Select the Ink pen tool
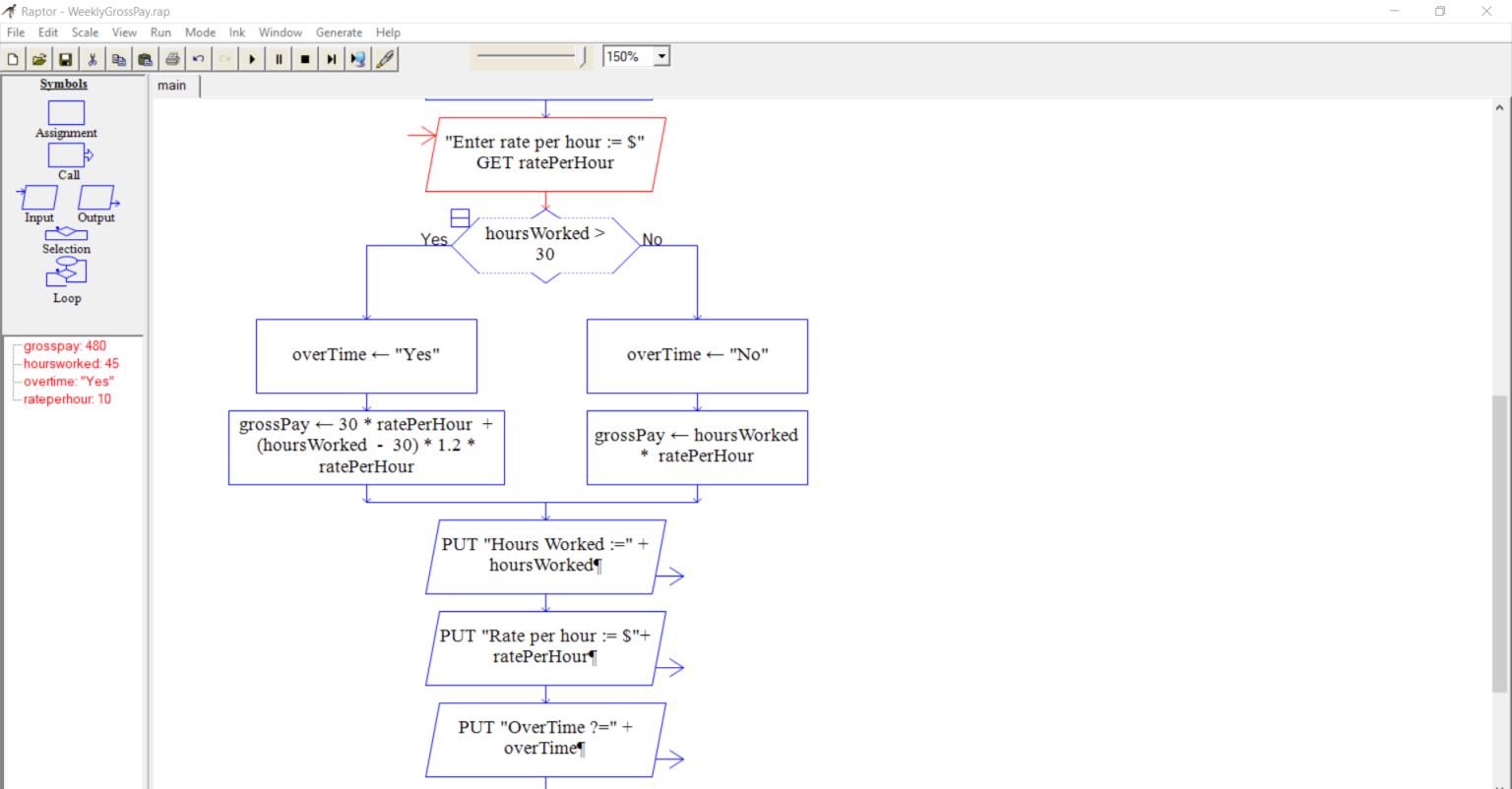The image size is (1512, 789). [385, 58]
